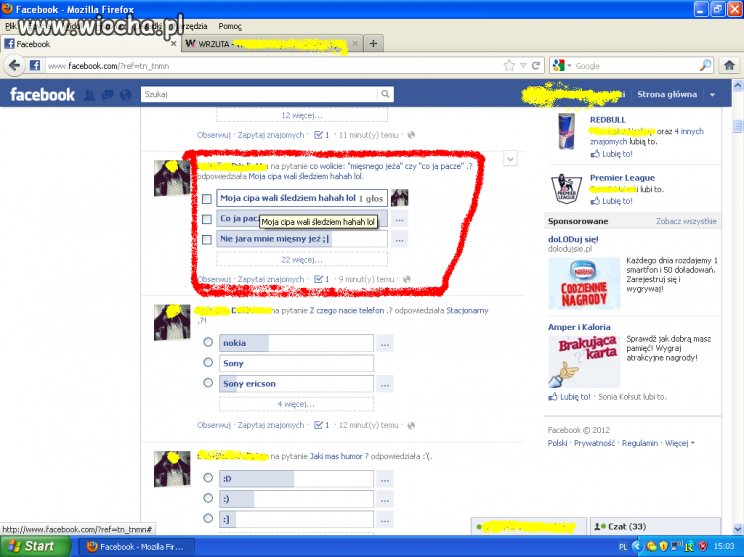Go back with the browser back arrow
The width and height of the screenshot is (744, 557).
coord(15,65)
